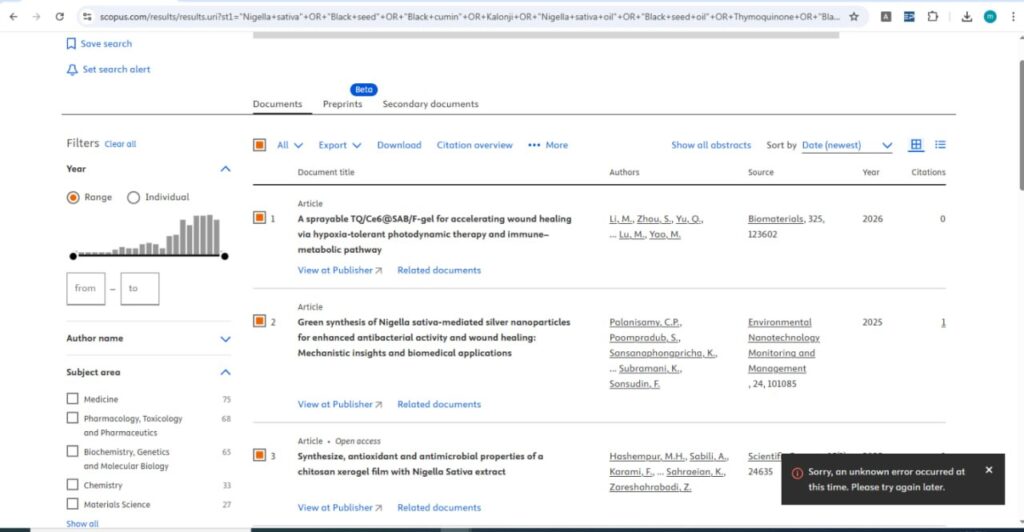Collapse the Year filter section
The width and height of the screenshot is (1024, 532).
click(x=225, y=169)
